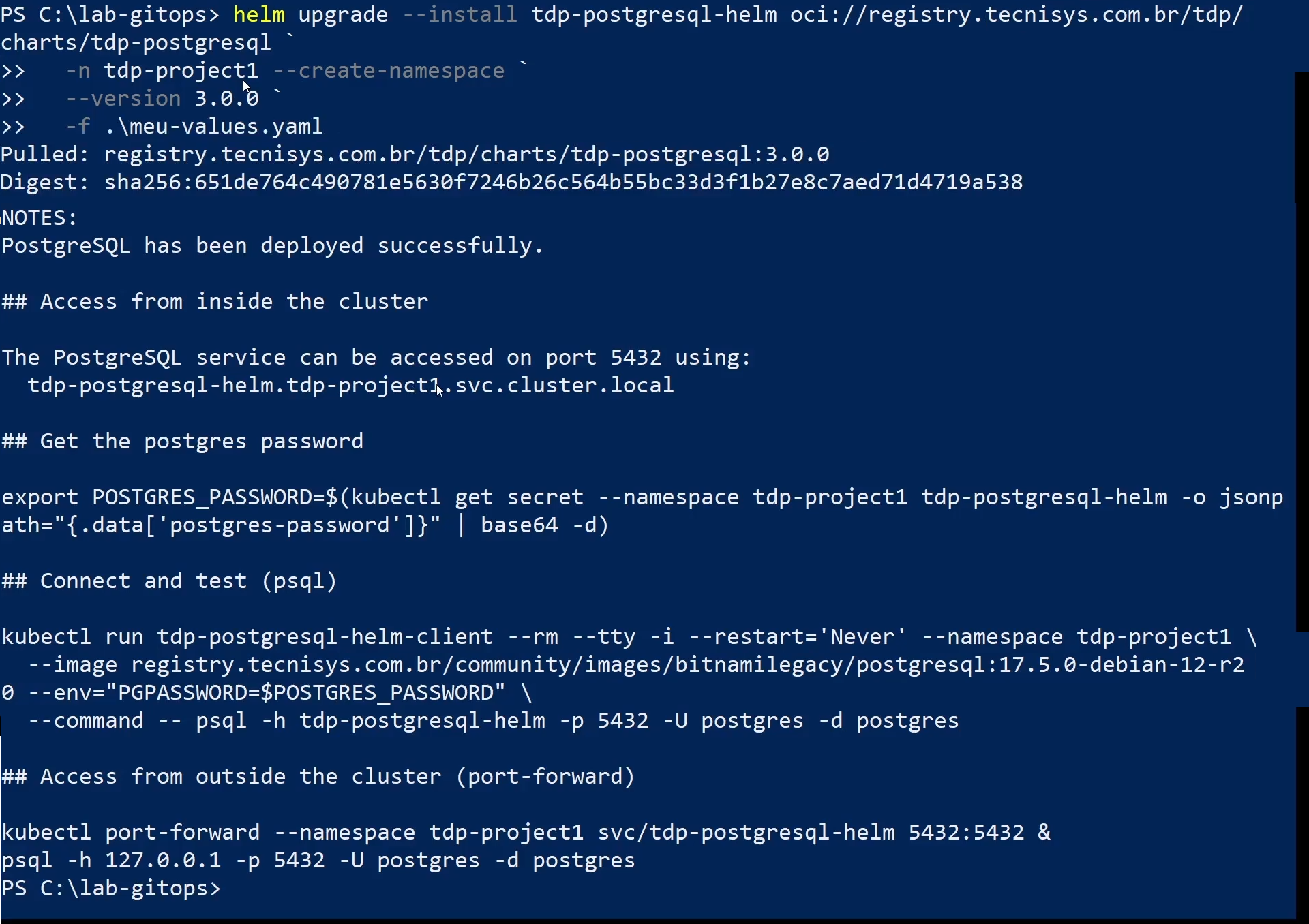This screenshot has height=924, width=1309.
Task: Click the --create-namespace flag
Action: (x=389, y=71)
